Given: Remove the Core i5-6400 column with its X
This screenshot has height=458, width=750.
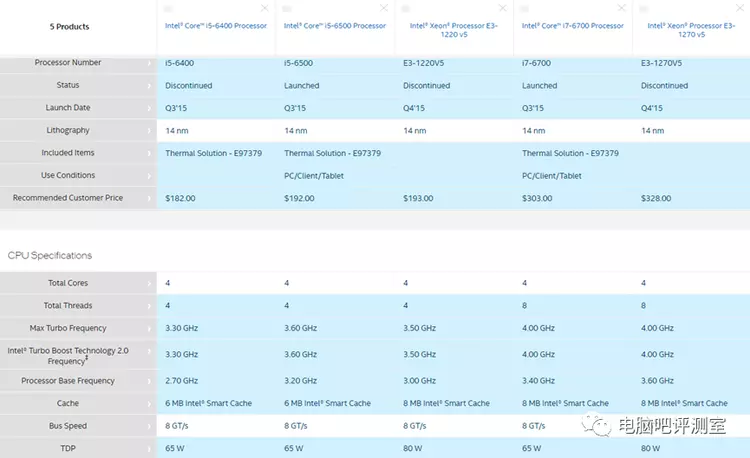Looking at the screenshot, I should pyautogui.click(x=265, y=8).
